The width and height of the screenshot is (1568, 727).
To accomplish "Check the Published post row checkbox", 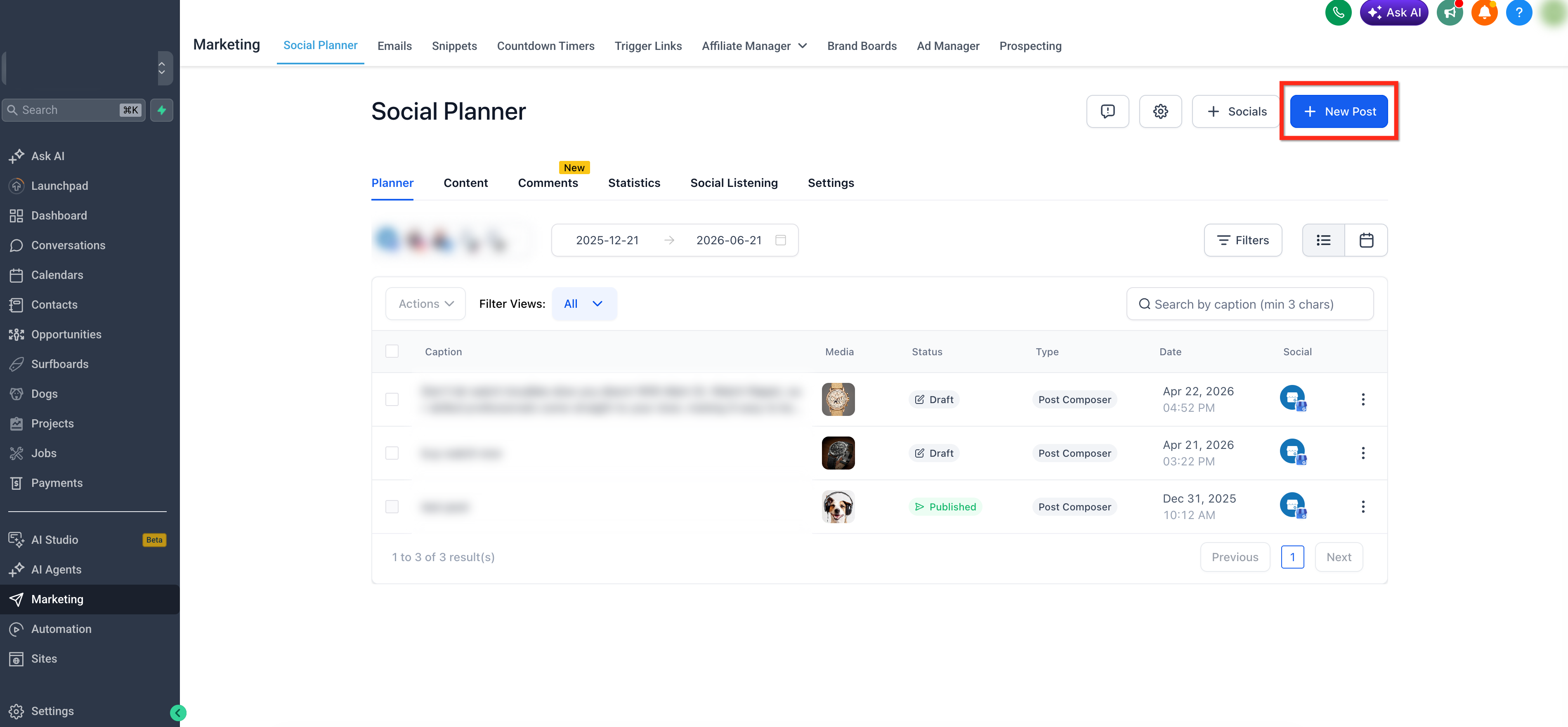I will (x=392, y=507).
